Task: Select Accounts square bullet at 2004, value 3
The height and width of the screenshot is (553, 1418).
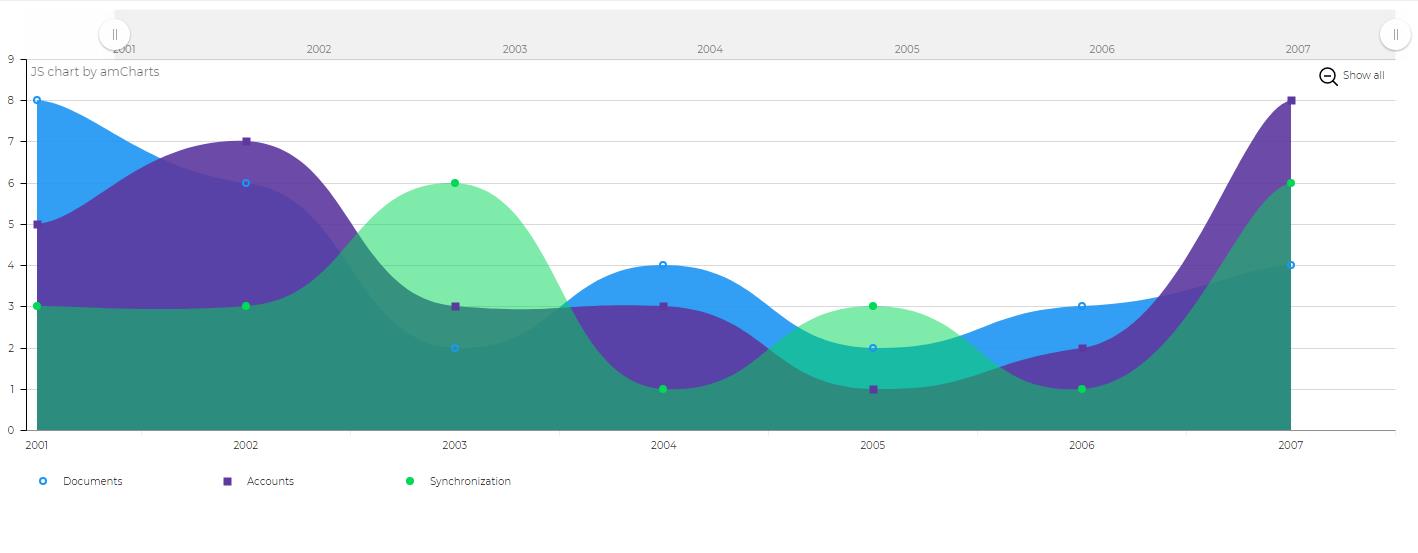Action: pos(663,306)
